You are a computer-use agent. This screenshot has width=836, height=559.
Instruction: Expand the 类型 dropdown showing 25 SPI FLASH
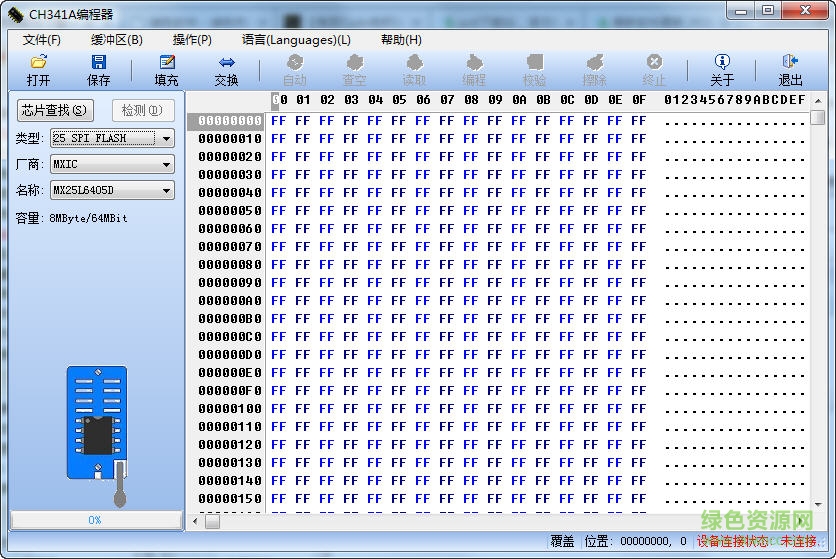pyautogui.click(x=166, y=138)
